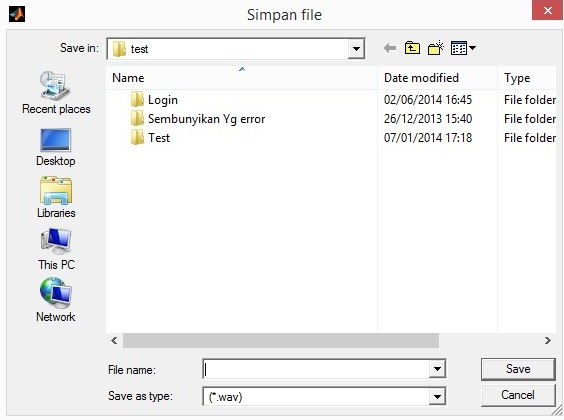Click File folder type in Login row

pos(530,100)
